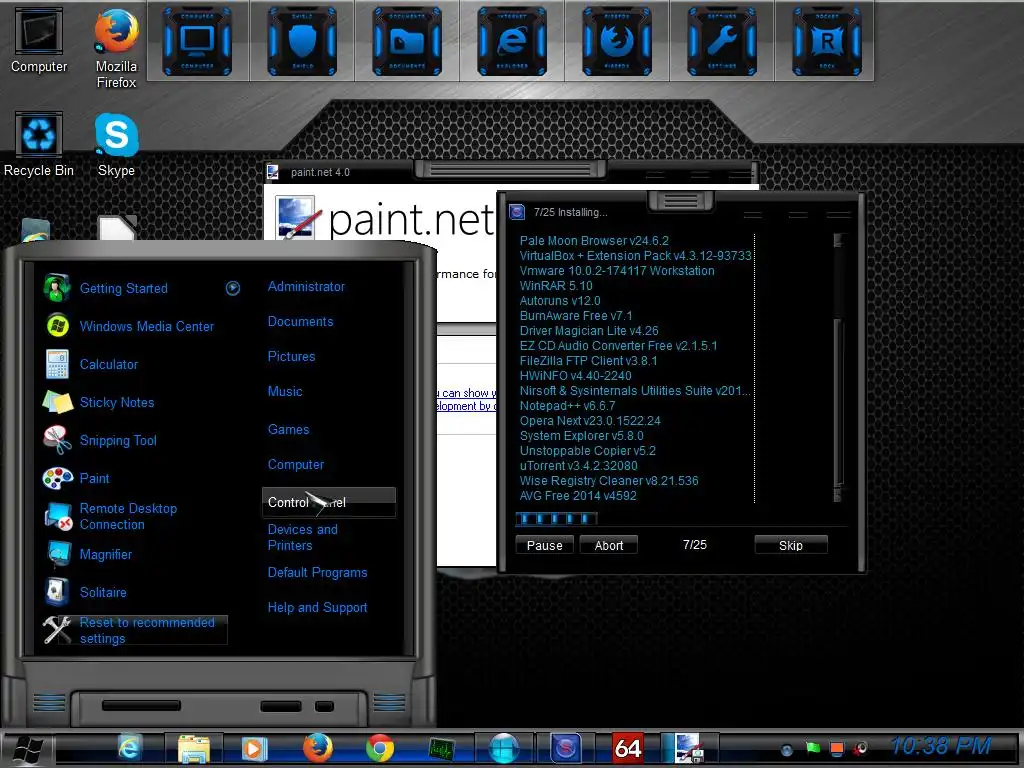Launch Magnifier from the Start menu
1024x768 pixels.
click(x=105, y=554)
